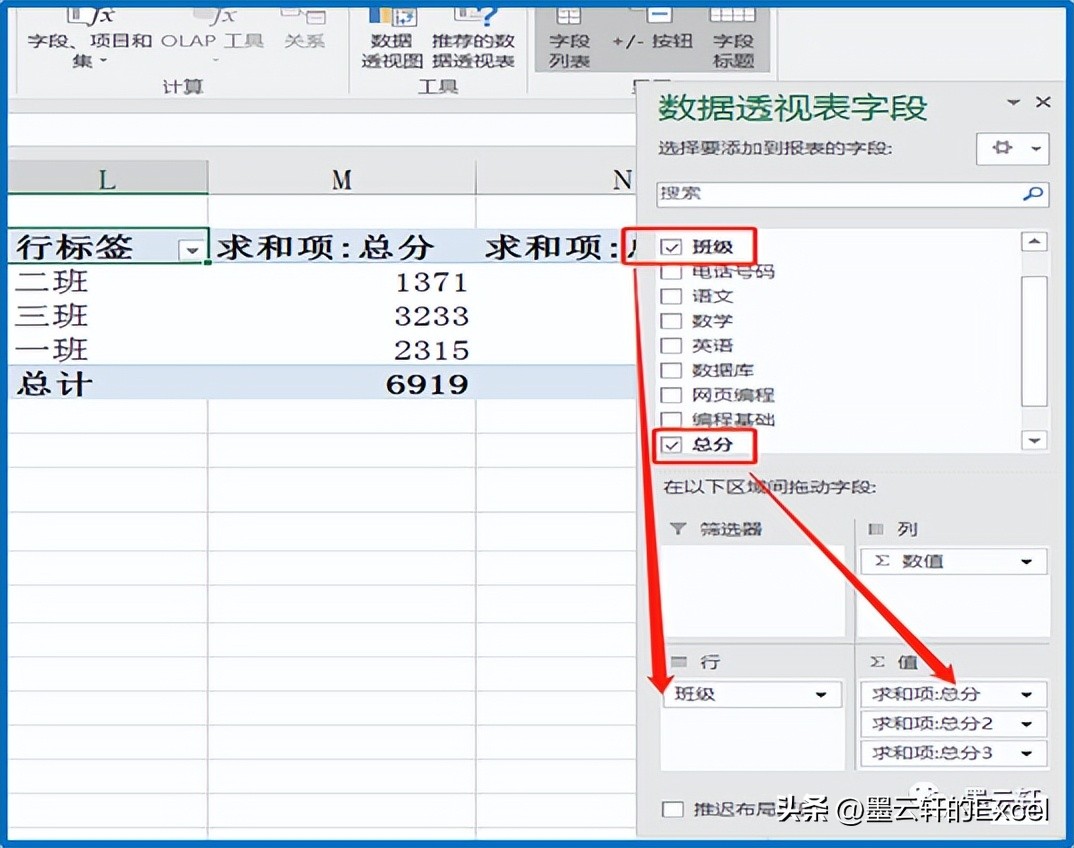The height and width of the screenshot is (848, 1074).
Task: Open dropdown for Σ 数值 in columns area
Action: [x=1026, y=562]
